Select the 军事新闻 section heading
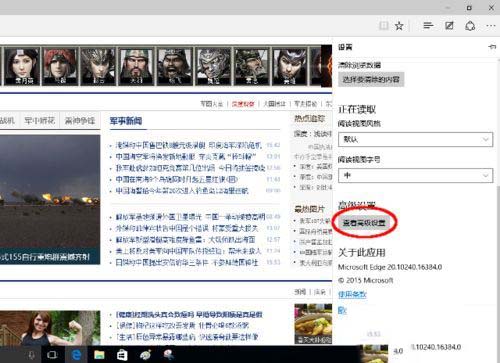Screen dimensions: 500x363 pos(126,121)
